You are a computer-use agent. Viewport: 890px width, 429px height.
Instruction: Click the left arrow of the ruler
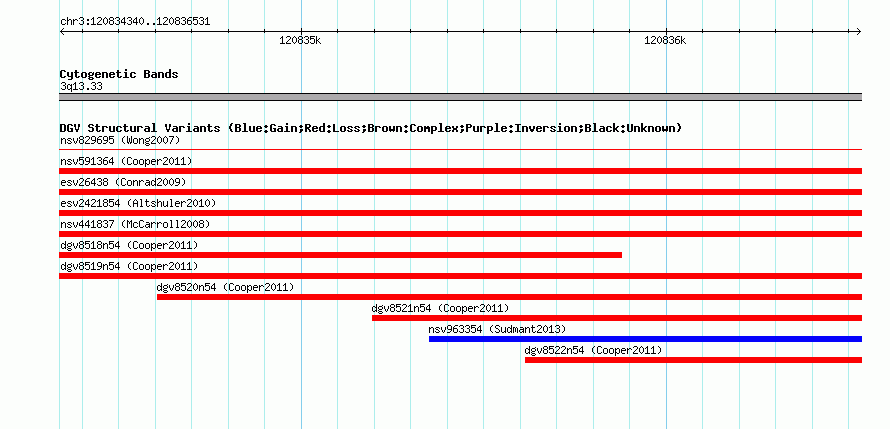click(63, 31)
